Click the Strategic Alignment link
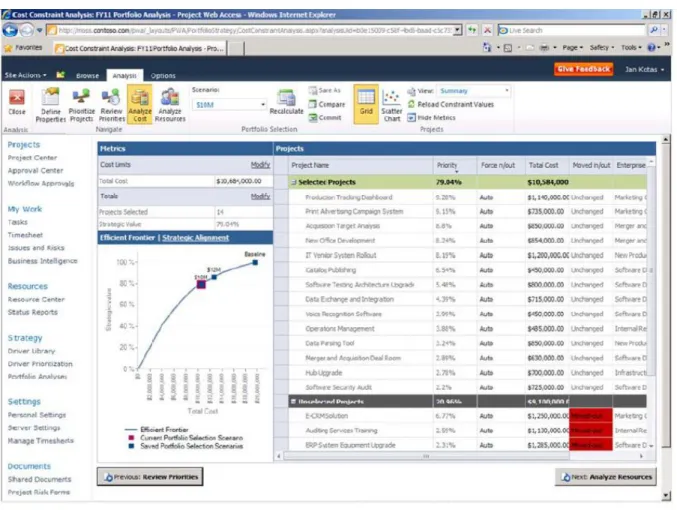 click(x=196, y=238)
